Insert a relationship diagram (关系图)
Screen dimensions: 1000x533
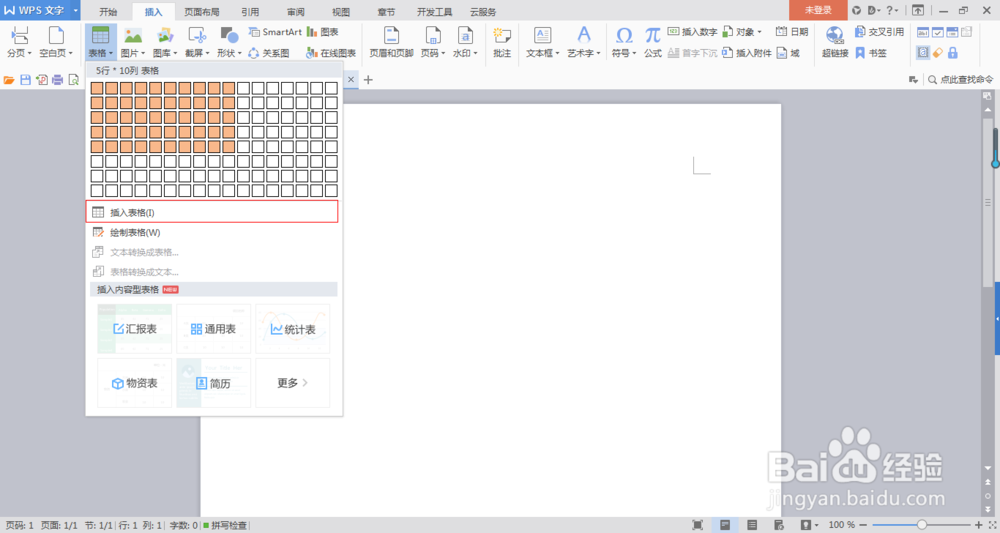(268, 53)
